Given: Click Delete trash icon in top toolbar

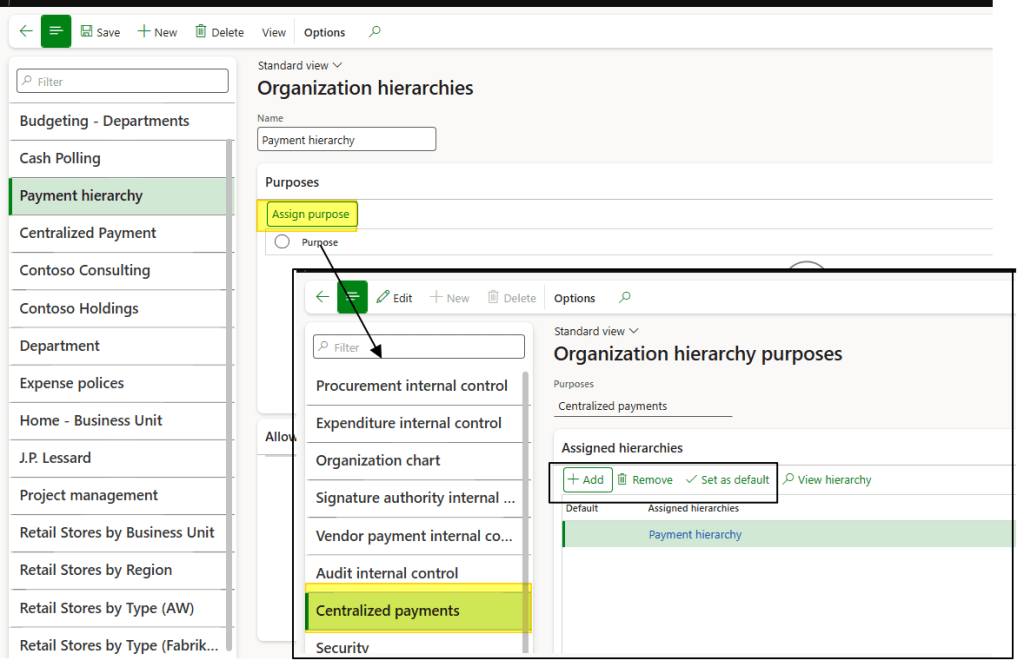Looking at the screenshot, I should coord(201,32).
